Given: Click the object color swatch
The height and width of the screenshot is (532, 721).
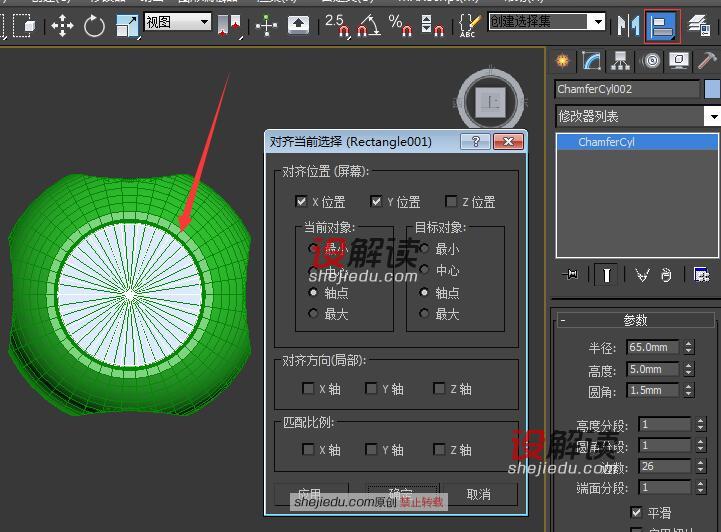Looking at the screenshot, I should pyautogui.click(x=712, y=89).
